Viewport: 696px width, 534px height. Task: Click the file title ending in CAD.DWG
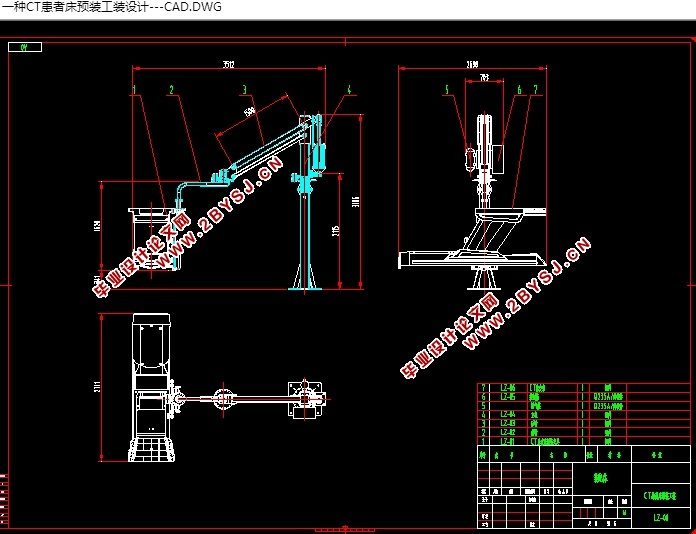click(x=111, y=7)
